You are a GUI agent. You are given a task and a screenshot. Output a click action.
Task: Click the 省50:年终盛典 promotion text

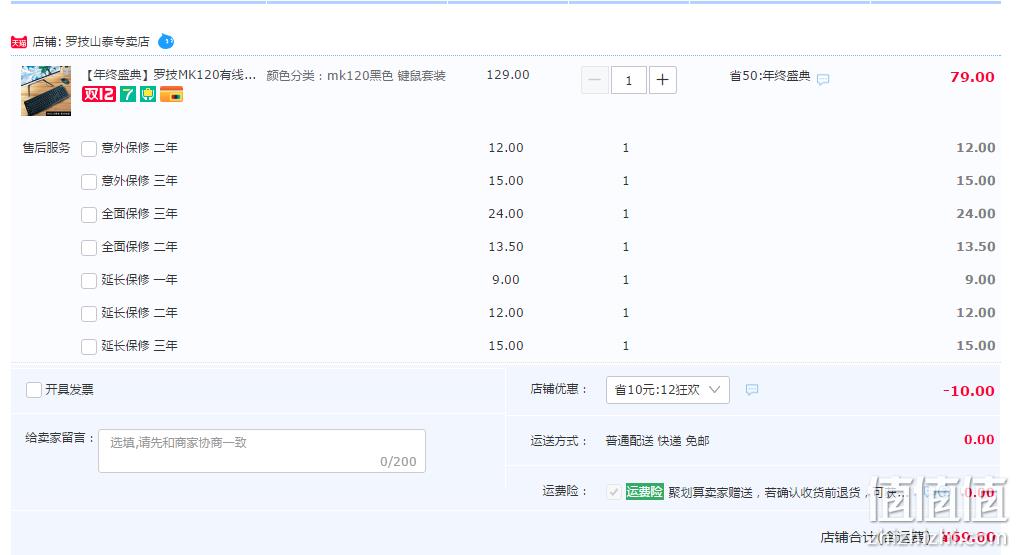click(x=770, y=76)
